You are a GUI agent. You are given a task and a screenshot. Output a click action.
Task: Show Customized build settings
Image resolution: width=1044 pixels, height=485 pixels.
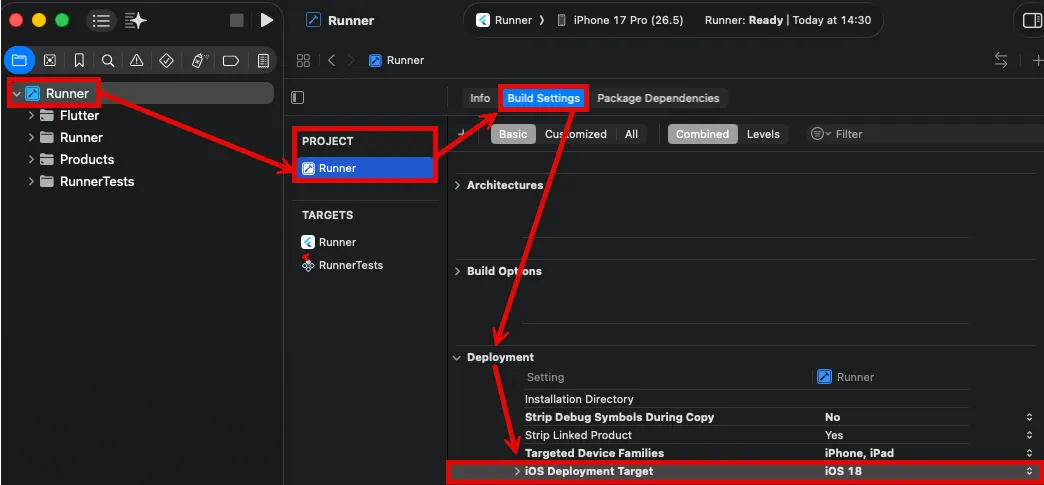click(575, 134)
